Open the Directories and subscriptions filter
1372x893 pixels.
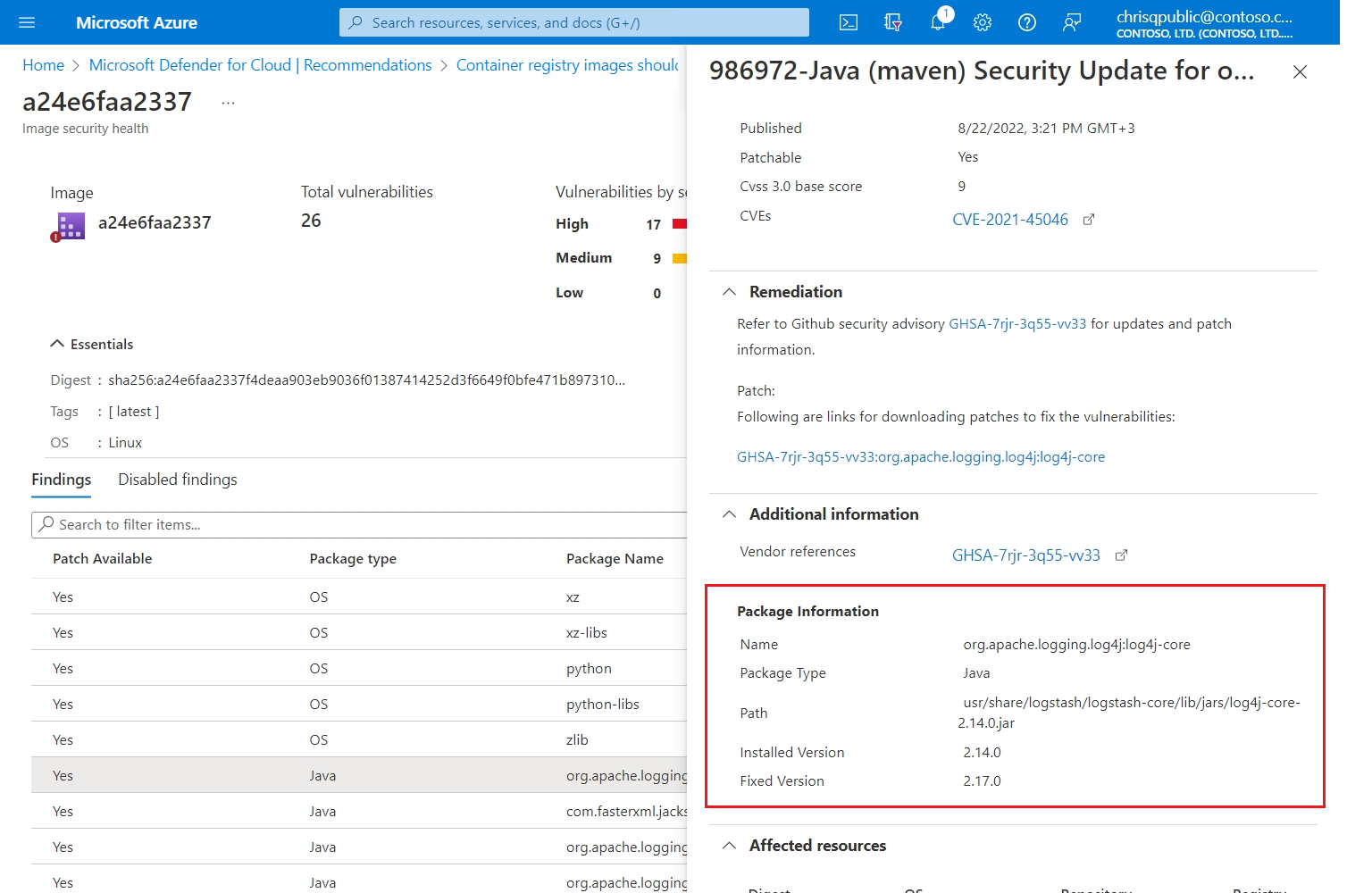(x=893, y=22)
